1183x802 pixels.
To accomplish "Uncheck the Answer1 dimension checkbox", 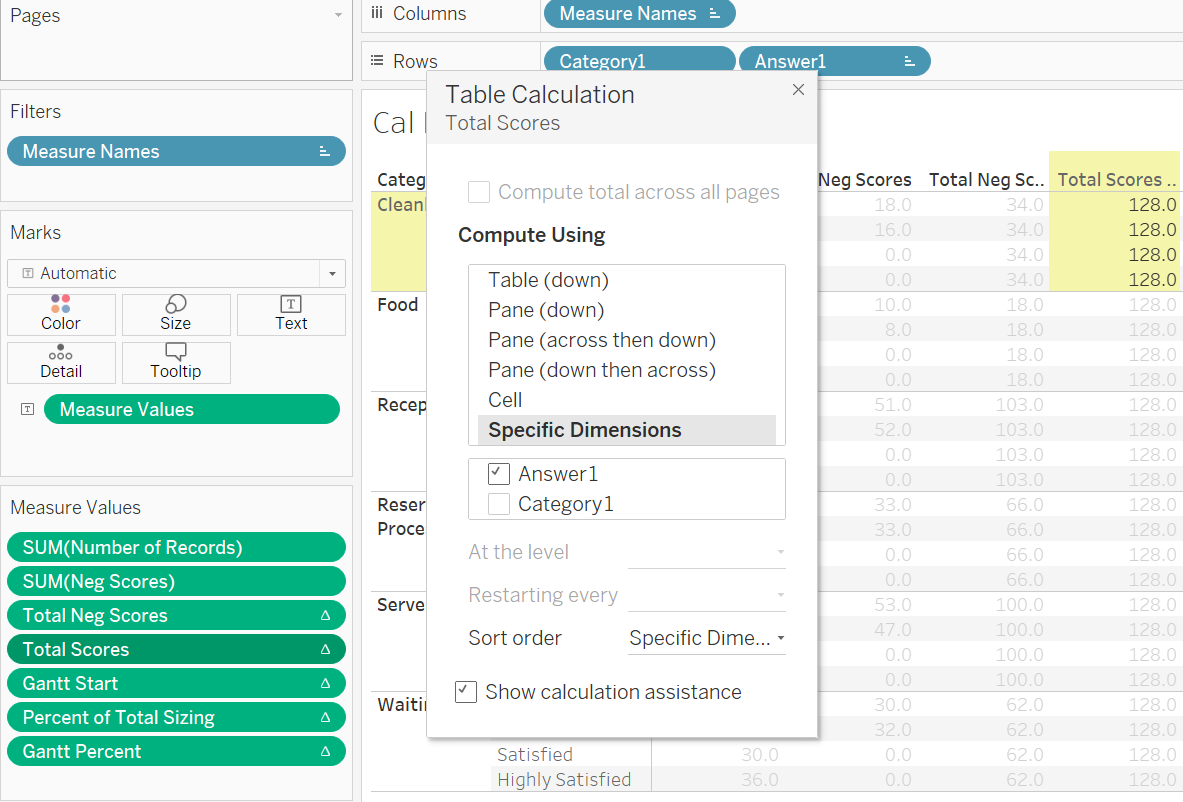I will tap(498, 474).
